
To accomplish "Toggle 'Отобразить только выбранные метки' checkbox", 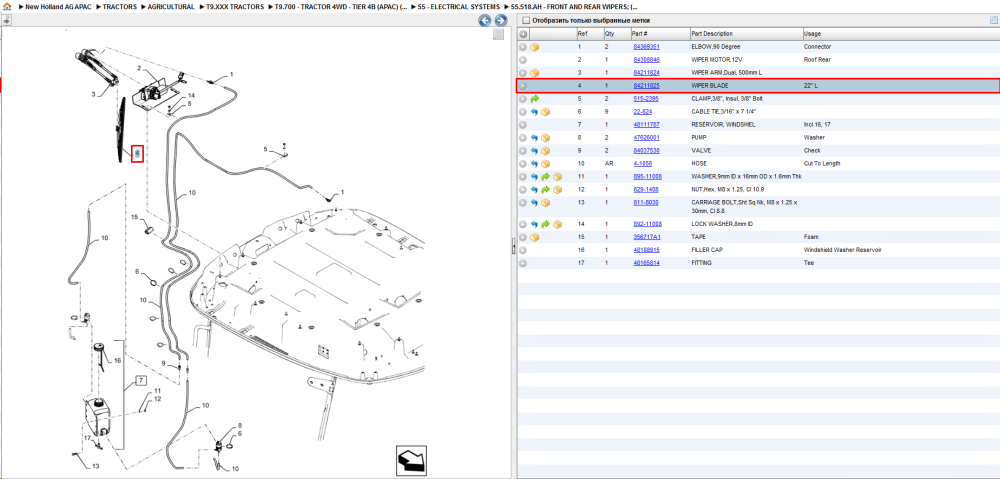I will (x=526, y=20).
